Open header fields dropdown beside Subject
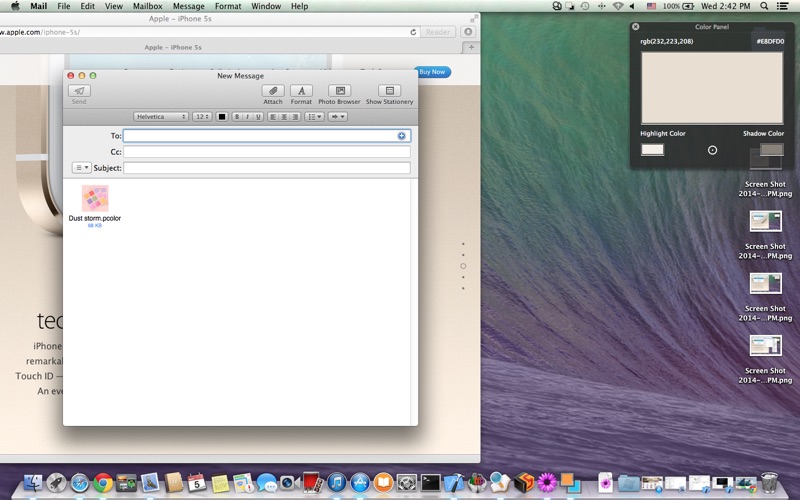Viewport: 800px width, 500px height. (81, 167)
